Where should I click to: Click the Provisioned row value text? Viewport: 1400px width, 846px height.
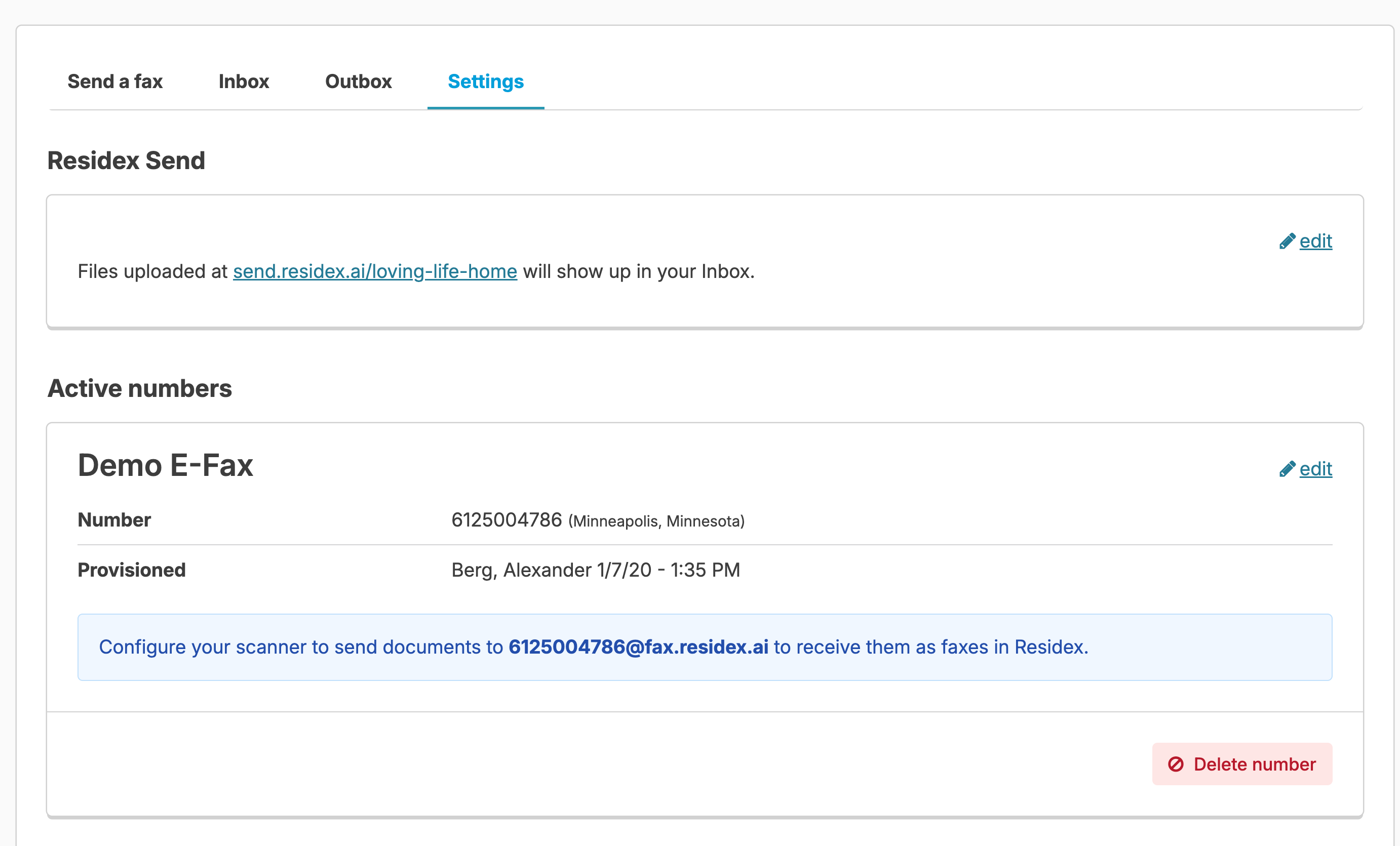click(596, 570)
